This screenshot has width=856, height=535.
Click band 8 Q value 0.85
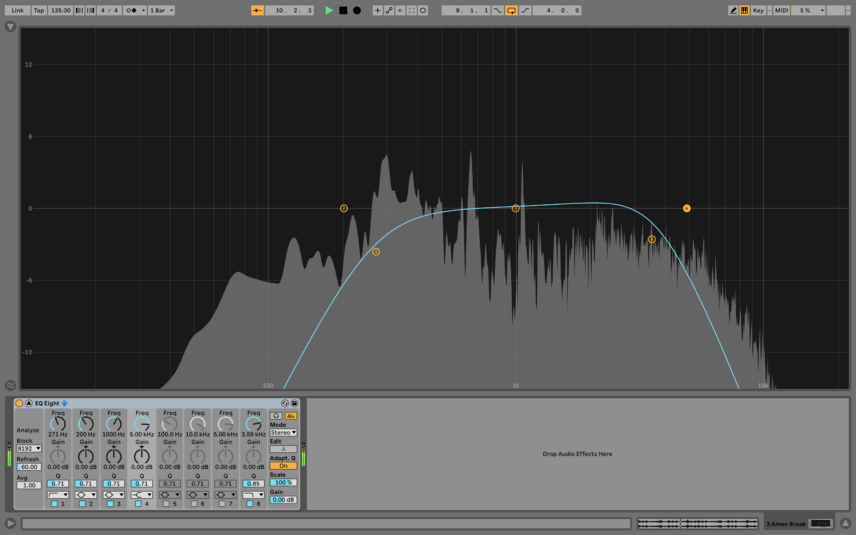253,484
